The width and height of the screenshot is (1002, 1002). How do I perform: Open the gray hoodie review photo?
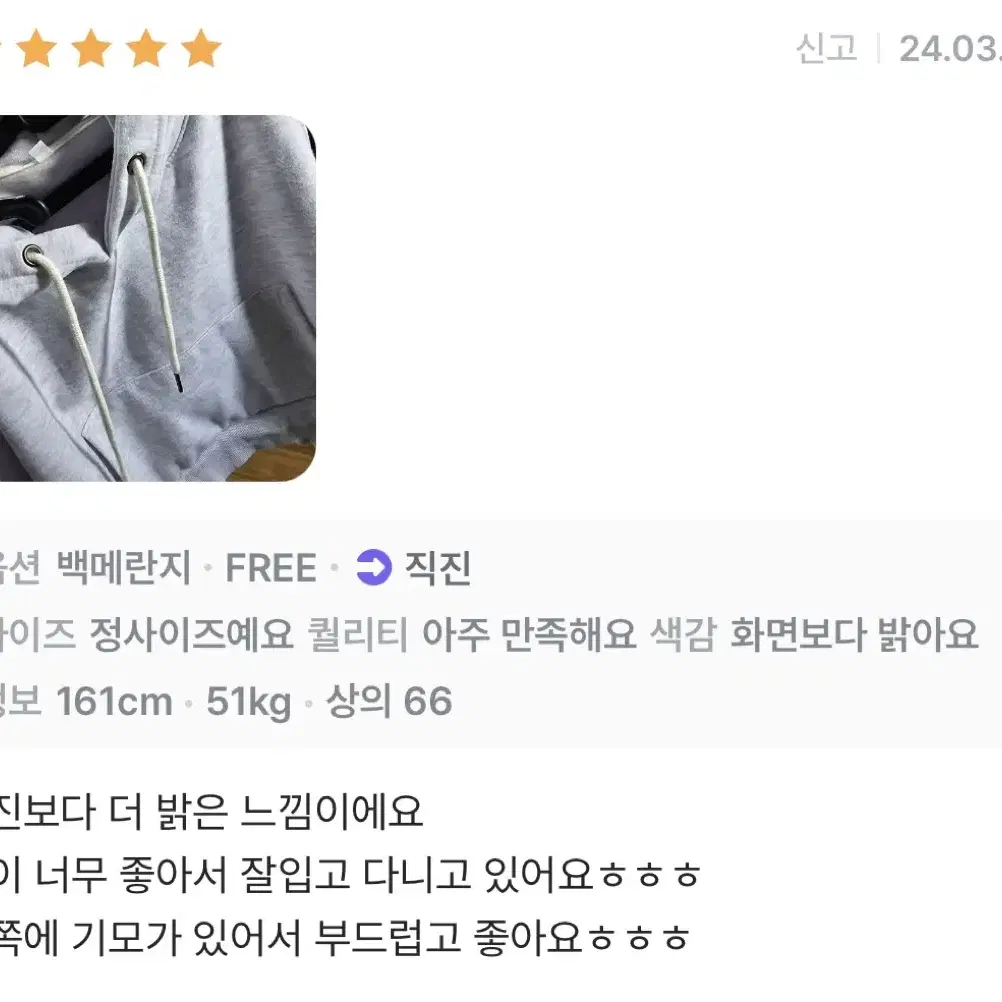click(x=157, y=298)
